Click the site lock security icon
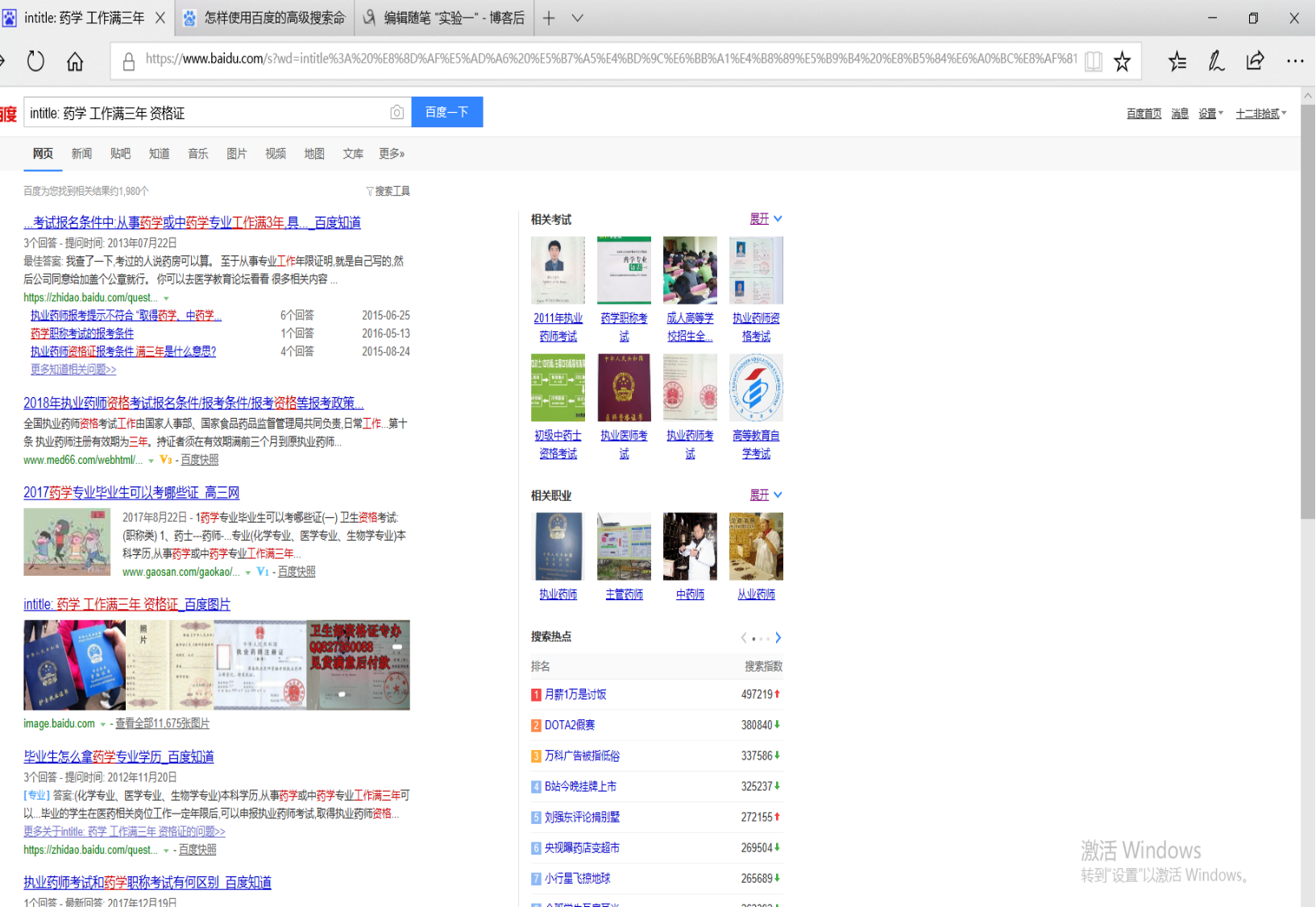 (x=129, y=61)
